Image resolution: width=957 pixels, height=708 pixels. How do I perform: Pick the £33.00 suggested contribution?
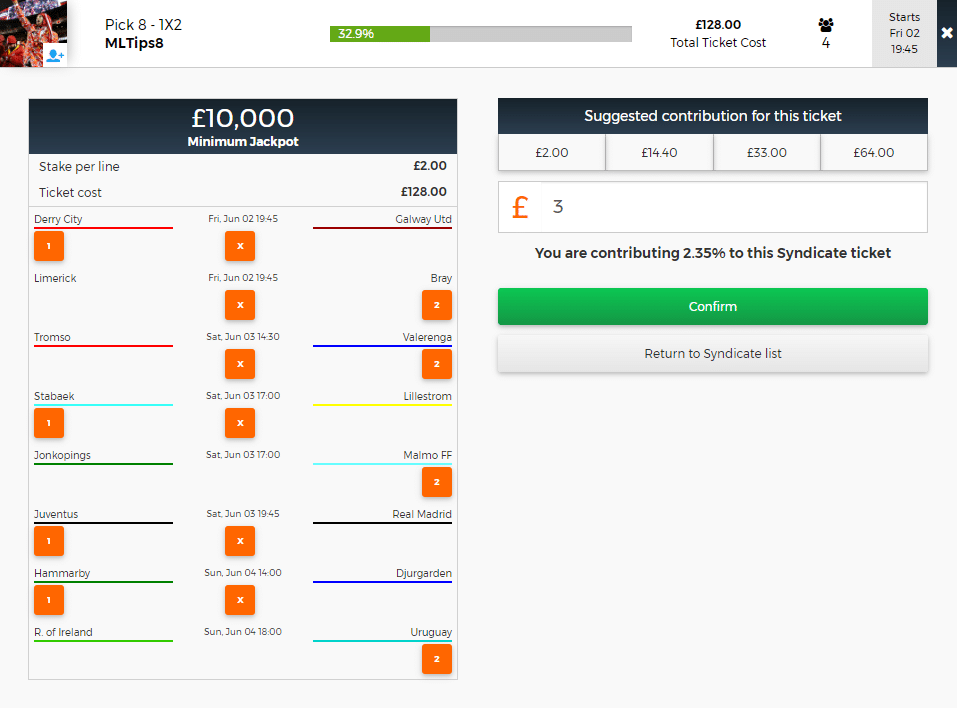[766, 153]
